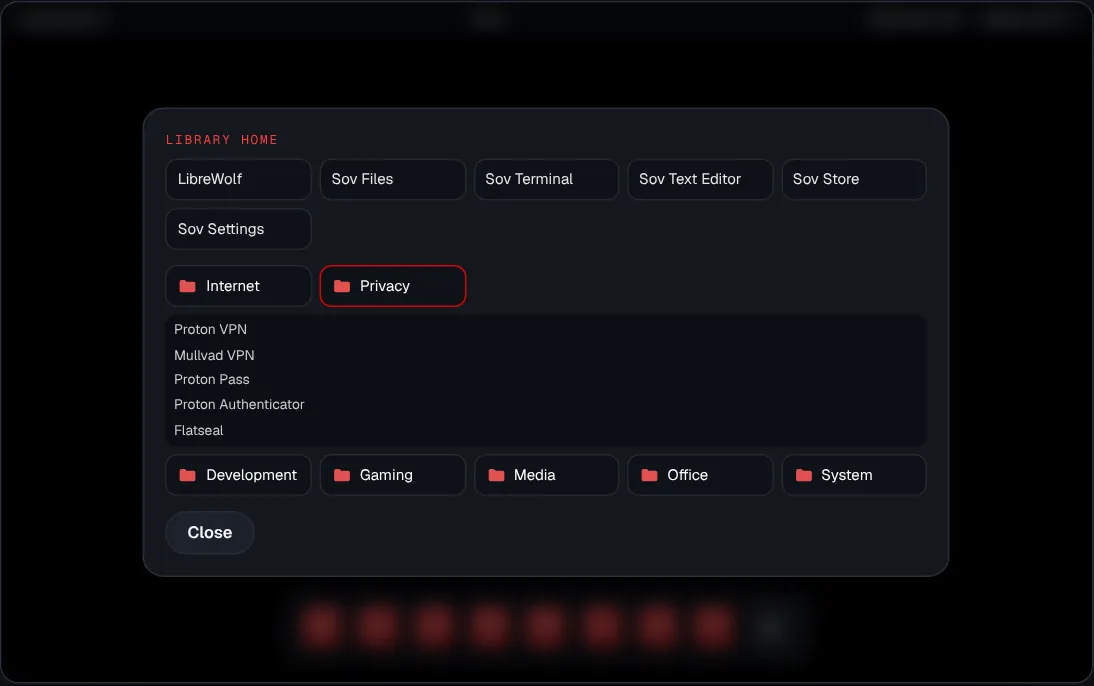Open Sov Settings

pyautogui.click(x=238, y=229)
